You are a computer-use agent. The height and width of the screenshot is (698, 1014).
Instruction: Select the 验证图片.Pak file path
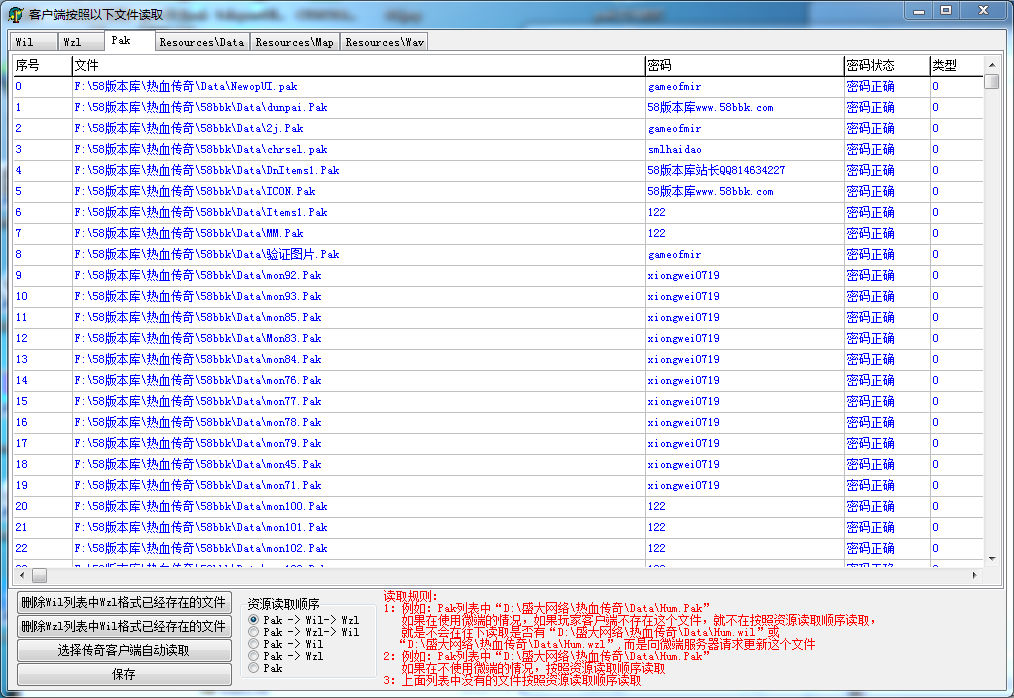(x=207, y=254)
